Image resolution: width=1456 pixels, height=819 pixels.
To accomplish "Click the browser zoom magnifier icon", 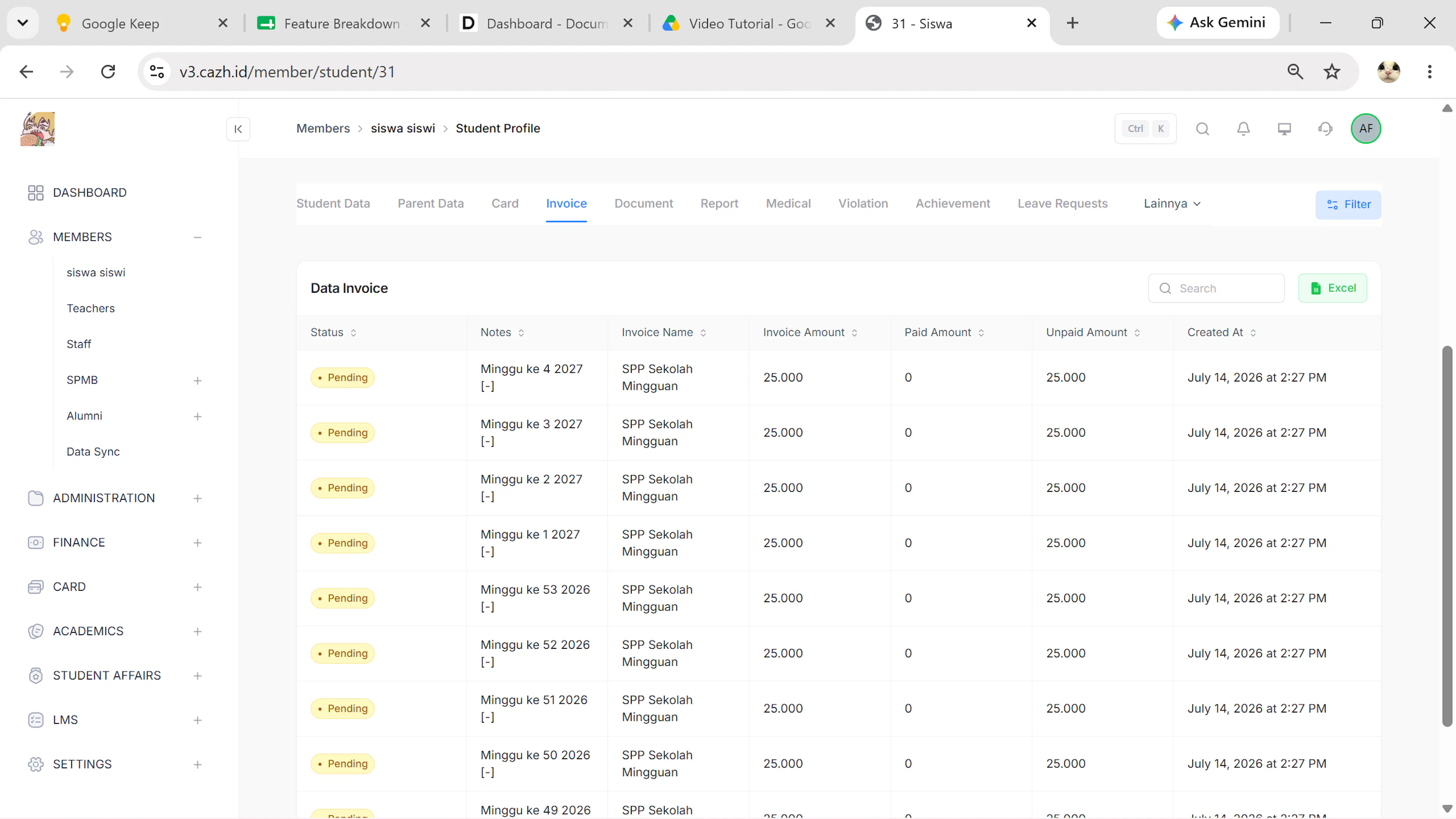I will pyautogui.click(x=1295, y=72).
